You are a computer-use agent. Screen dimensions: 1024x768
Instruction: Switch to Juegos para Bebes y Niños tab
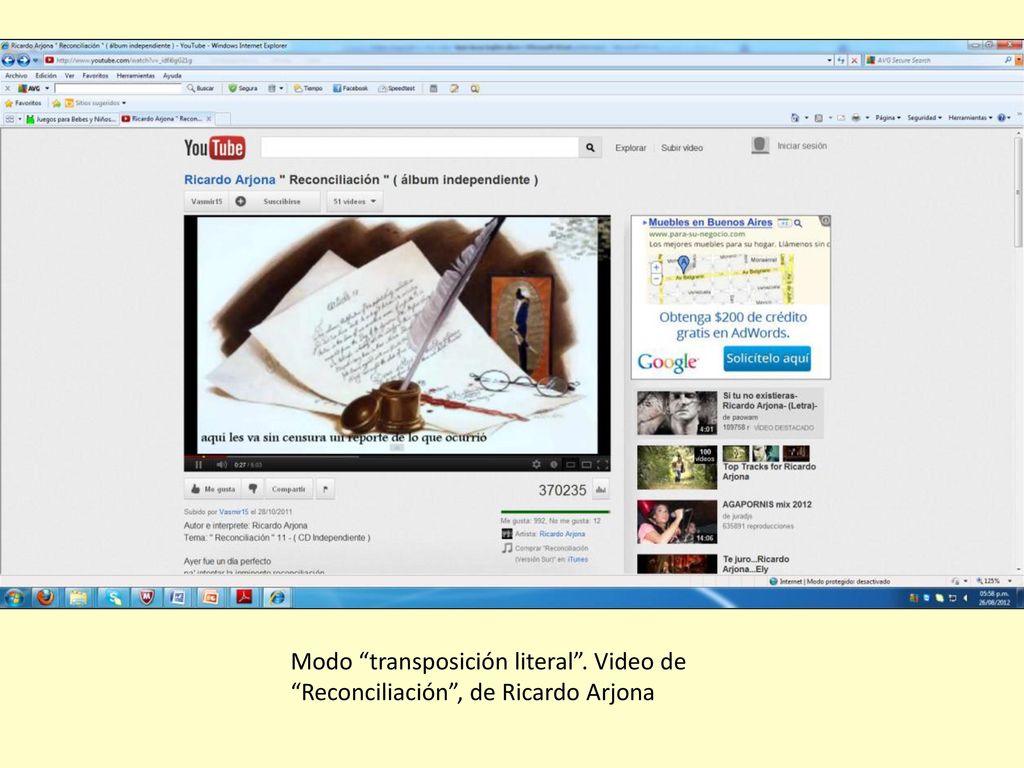[x=71, y=119]
